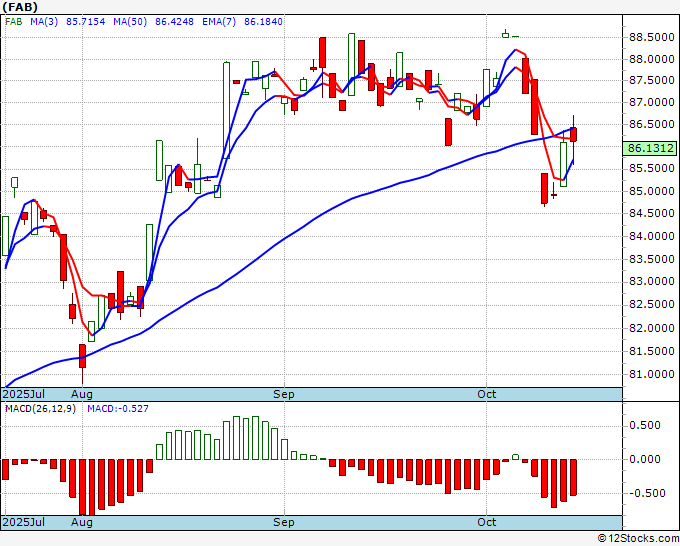680x546 pixels.
Task: Click the EMA(7) value 86.1840
Action: 263,22
